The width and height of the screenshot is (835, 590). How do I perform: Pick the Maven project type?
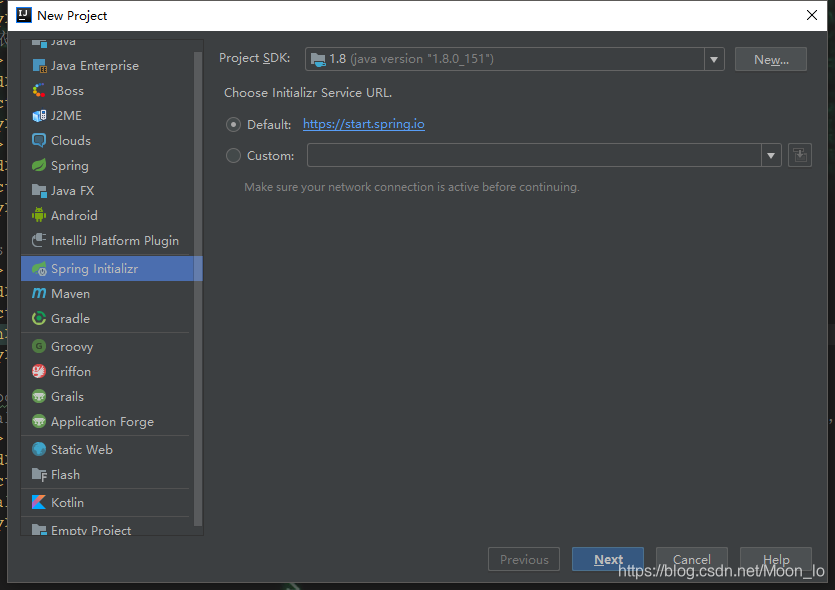point(107,293)
